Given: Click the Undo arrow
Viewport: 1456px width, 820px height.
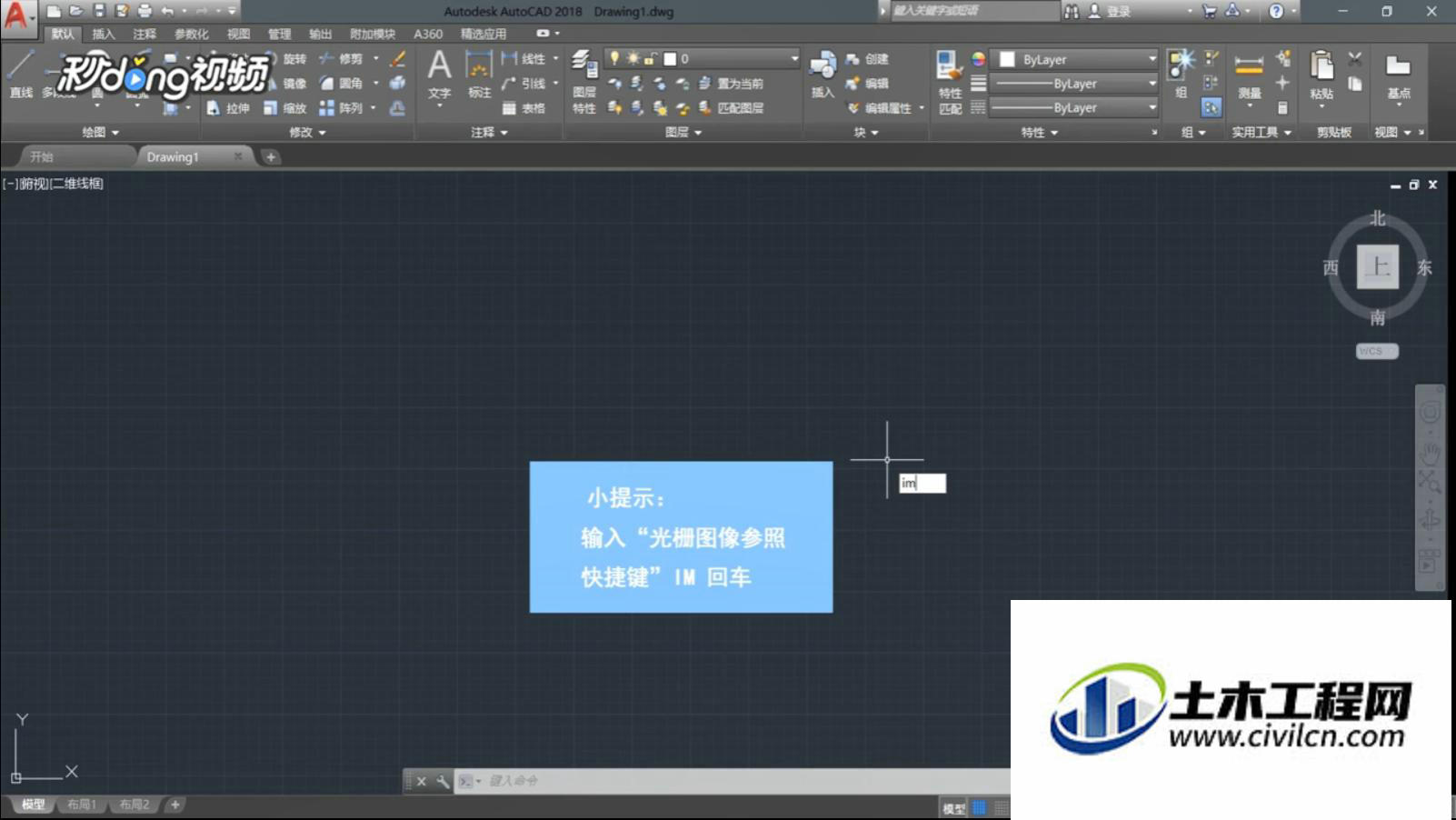Looking at the screenshot, I should click(x=167, y=11).
